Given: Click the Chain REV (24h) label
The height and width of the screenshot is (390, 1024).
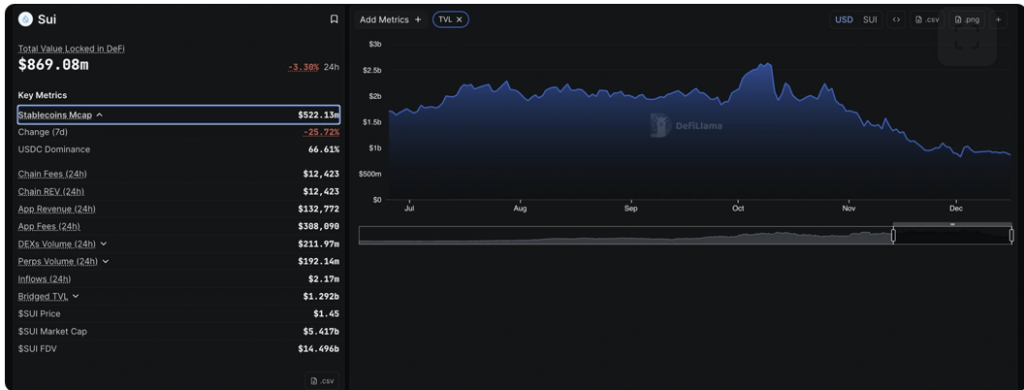Looking at the screenshot, I should (x=51, y=191).
